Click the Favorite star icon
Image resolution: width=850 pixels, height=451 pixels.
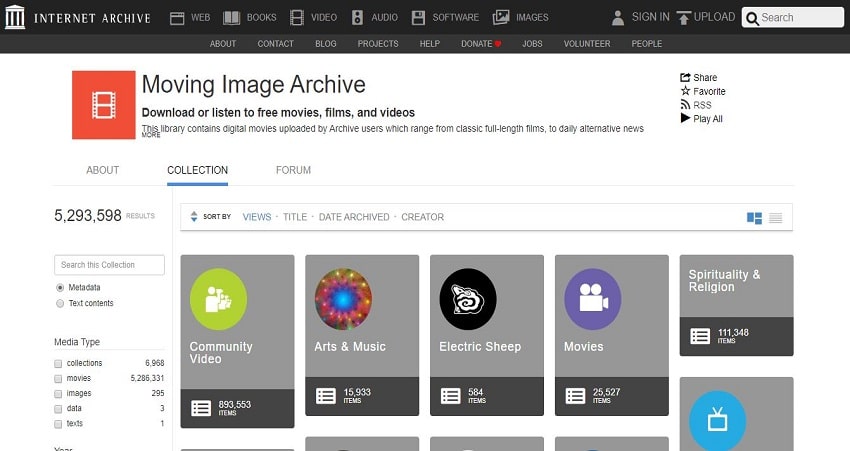click(685, 91)
